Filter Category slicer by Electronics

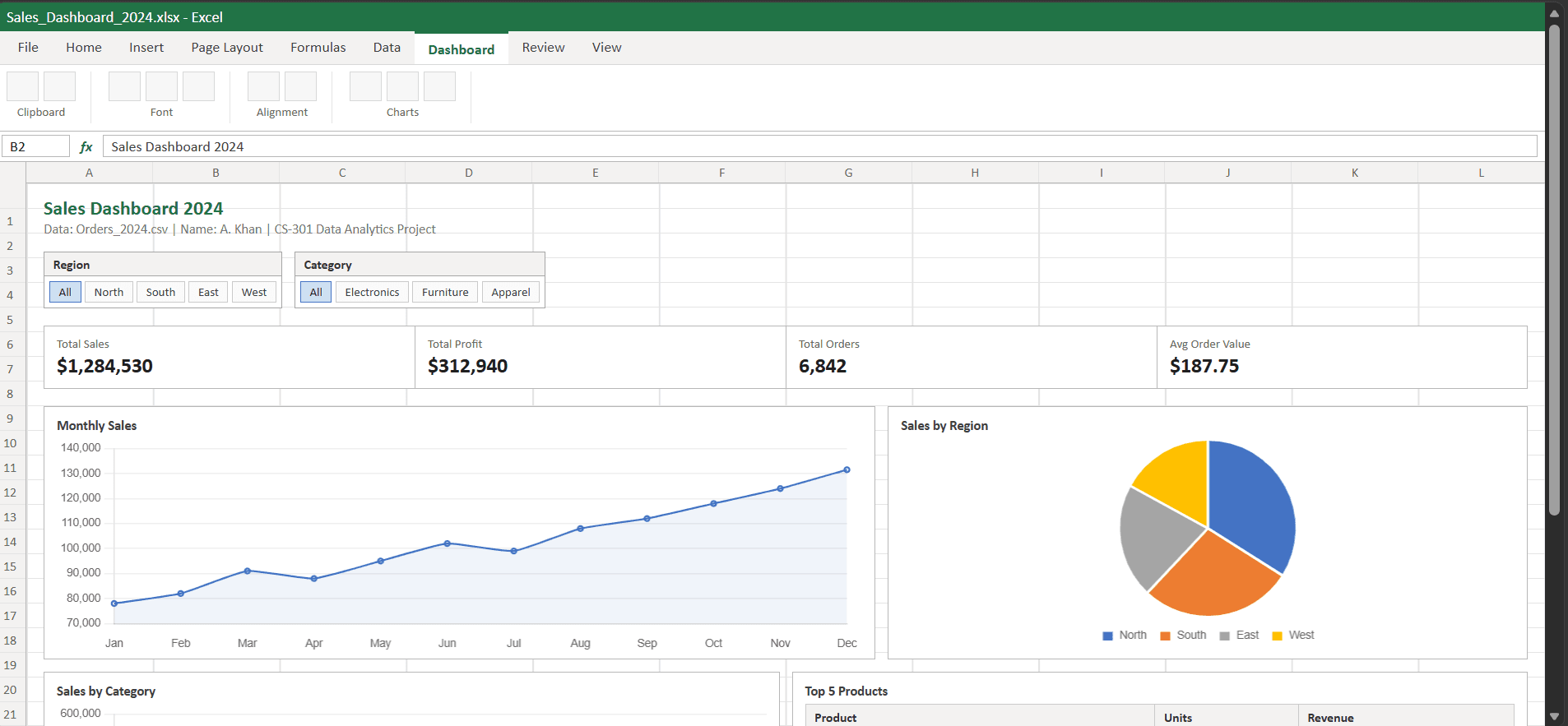(x=372, y=292)
